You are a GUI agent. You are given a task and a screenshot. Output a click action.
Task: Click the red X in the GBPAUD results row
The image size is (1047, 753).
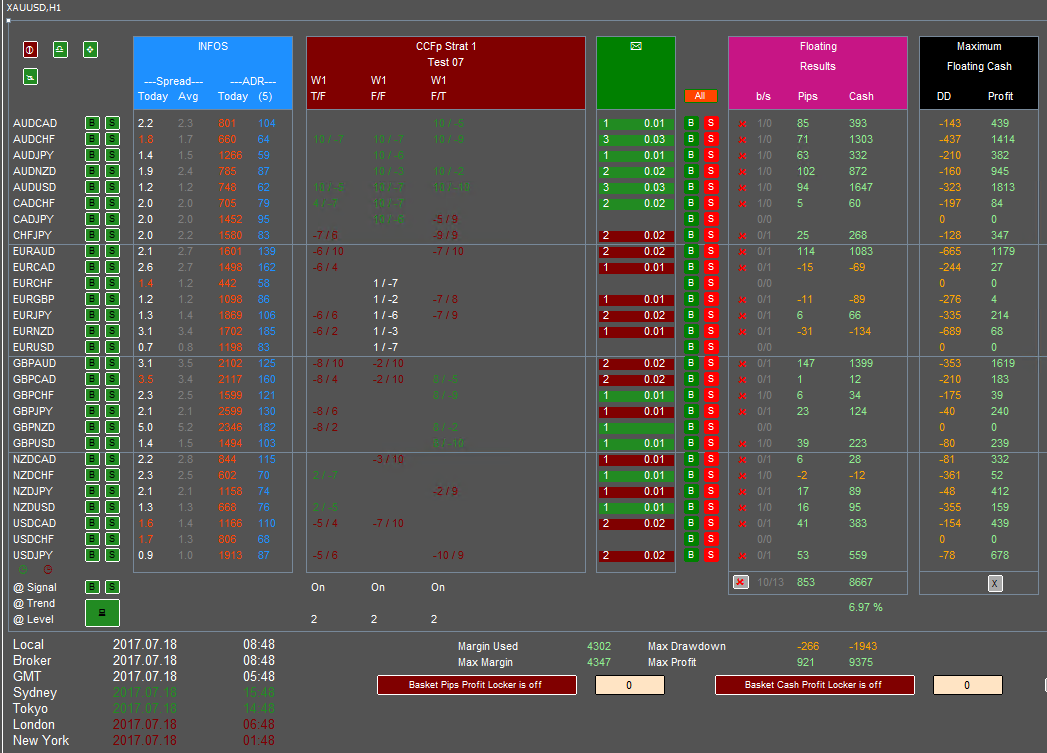point(742,364)
